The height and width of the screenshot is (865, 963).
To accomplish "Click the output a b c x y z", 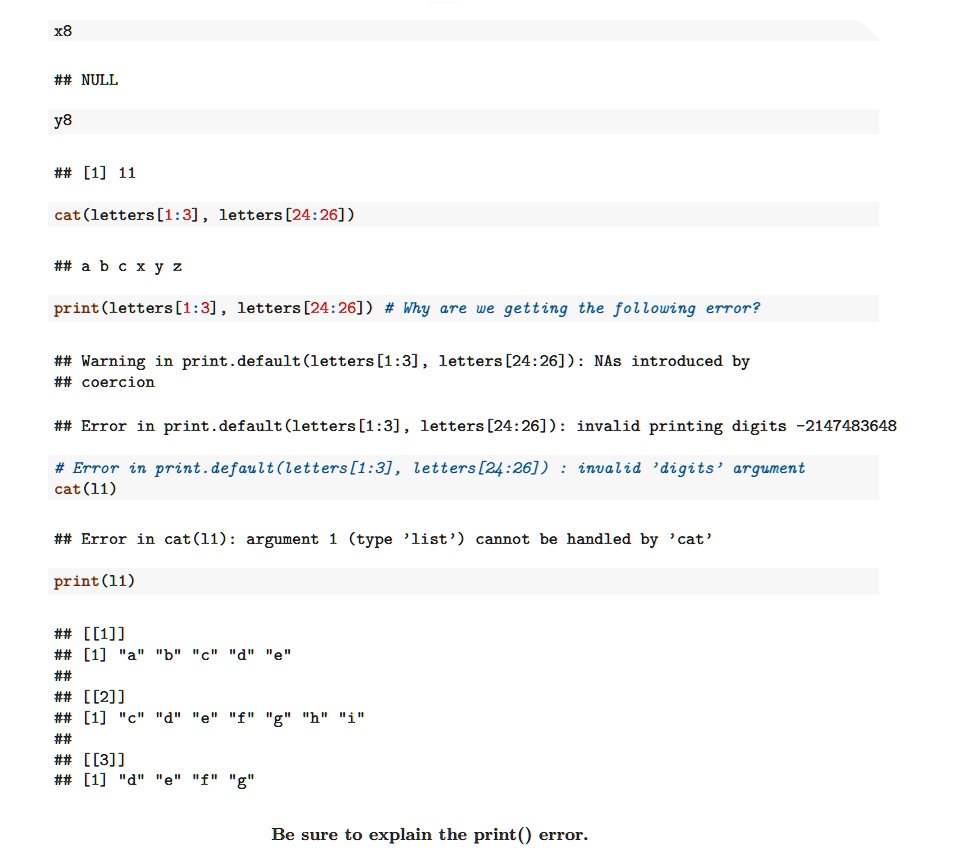I will (x=118, y=267).
